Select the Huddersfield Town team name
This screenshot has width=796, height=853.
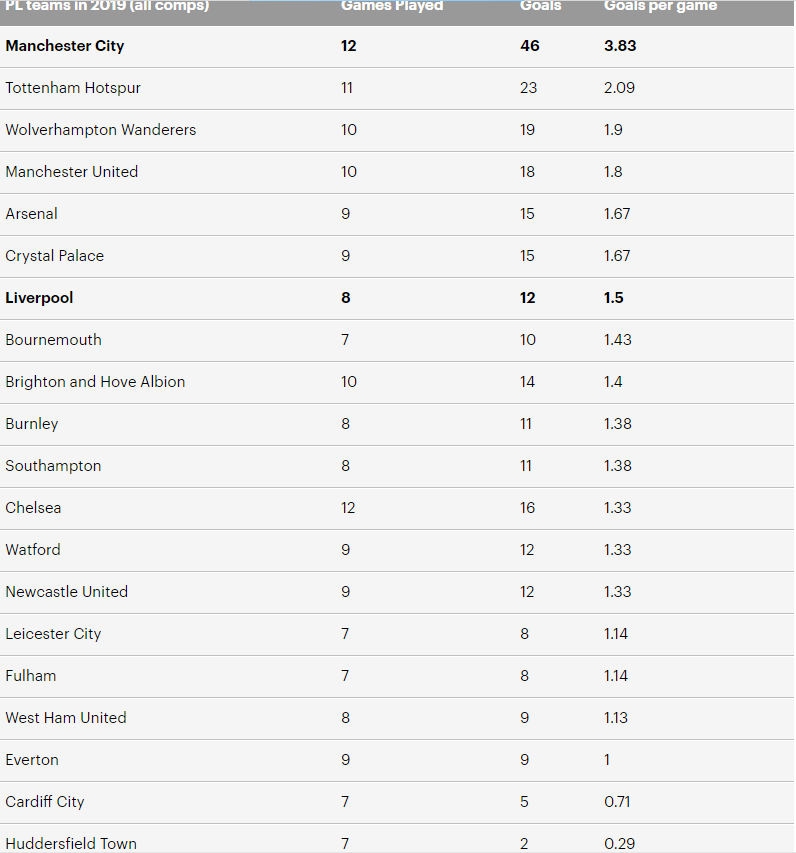(71, 843)
